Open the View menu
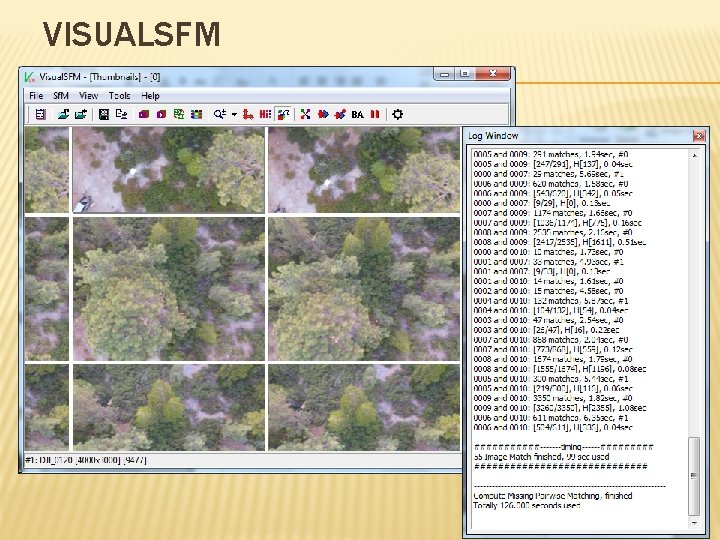The width and height of the screenshot is (720, 540). [88, 96]
